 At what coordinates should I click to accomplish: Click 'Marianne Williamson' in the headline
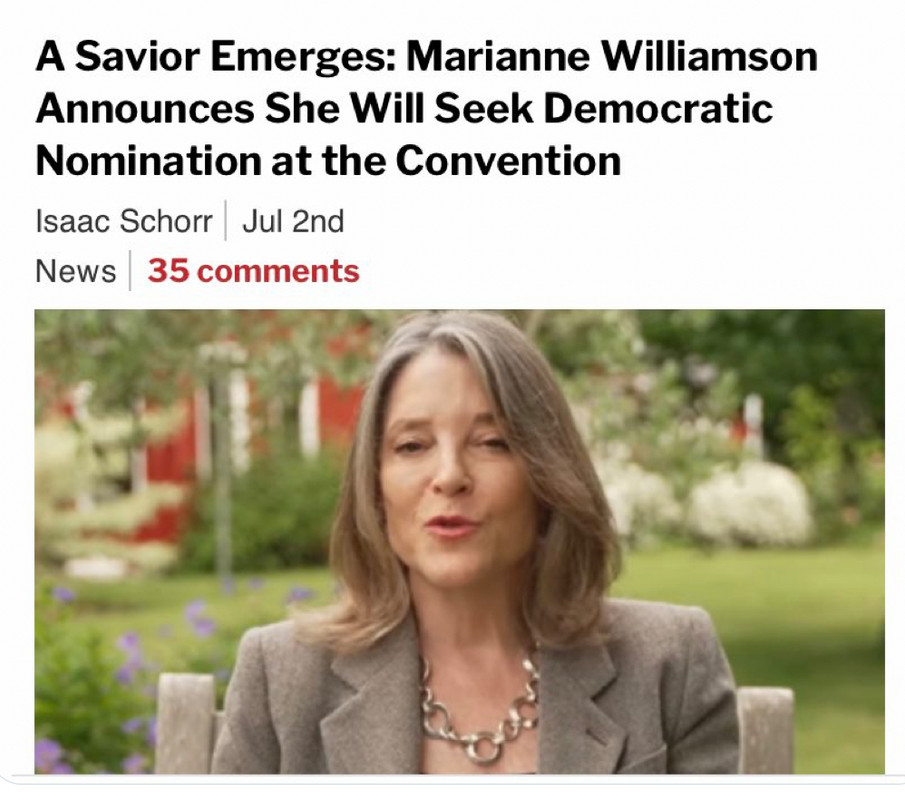pyautogui.click(x=612, y=57)
